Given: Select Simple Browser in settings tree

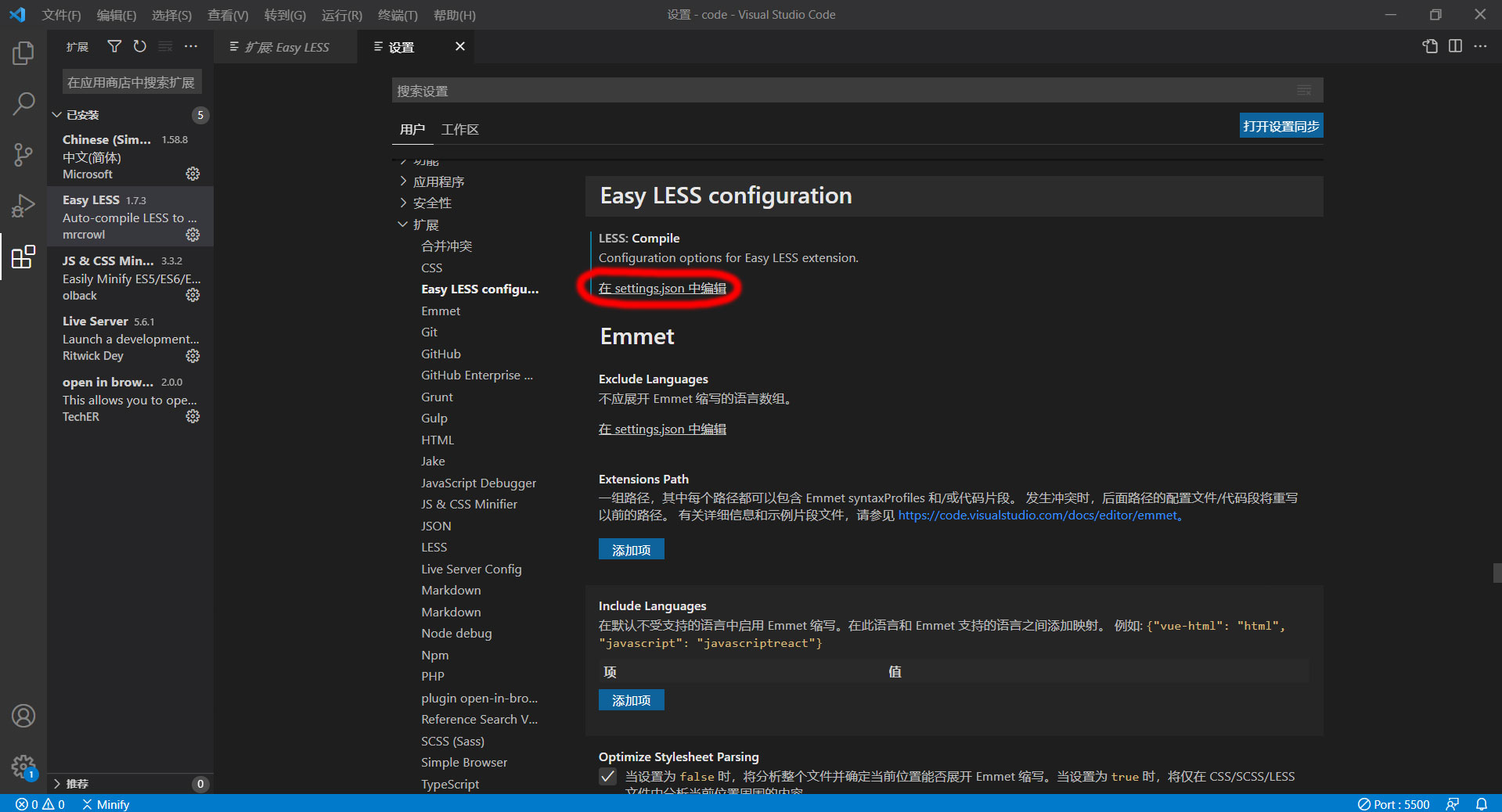Looking at the screenshot, I should [x=464, y=763].
